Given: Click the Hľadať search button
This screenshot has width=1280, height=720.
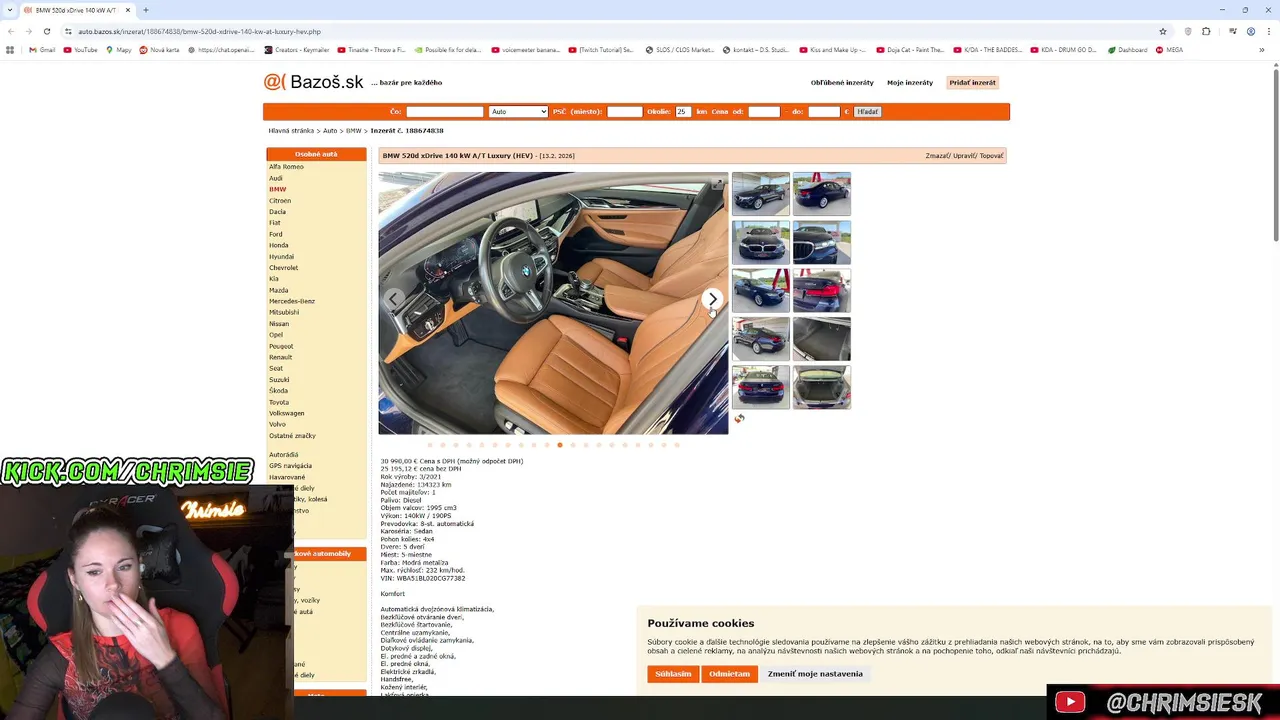Looking at the screenshot, I should click(x=867, y=112).
